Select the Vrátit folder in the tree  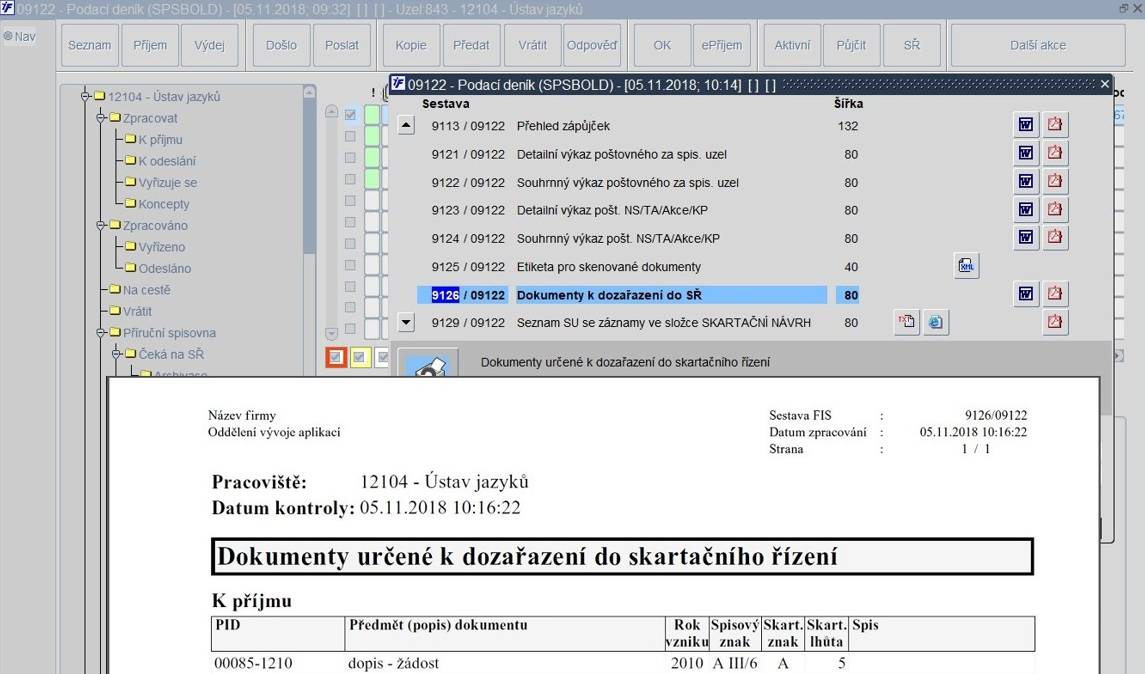tap(131, 311)
